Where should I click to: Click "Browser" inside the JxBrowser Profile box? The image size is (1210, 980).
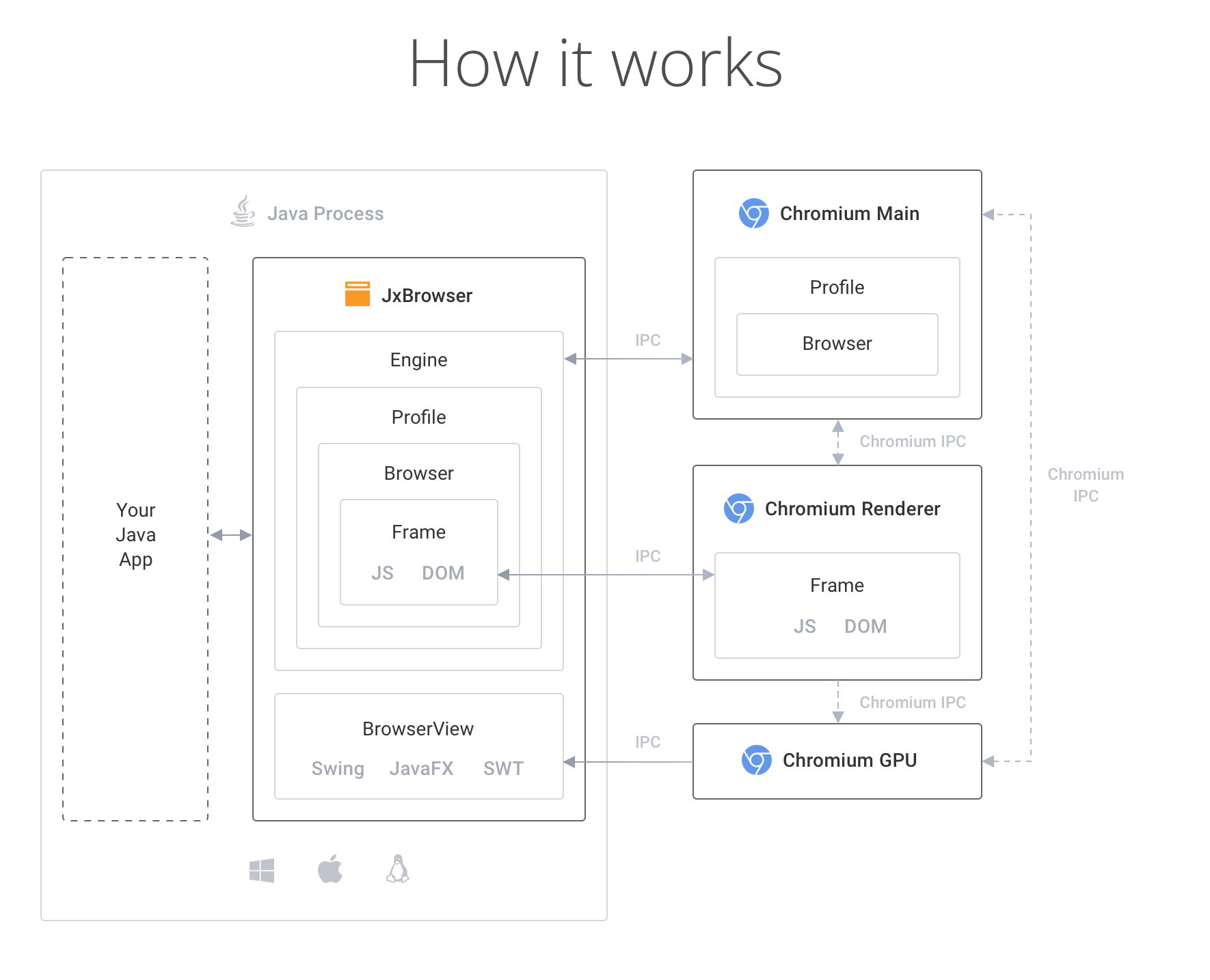click(x=419, y=473)
